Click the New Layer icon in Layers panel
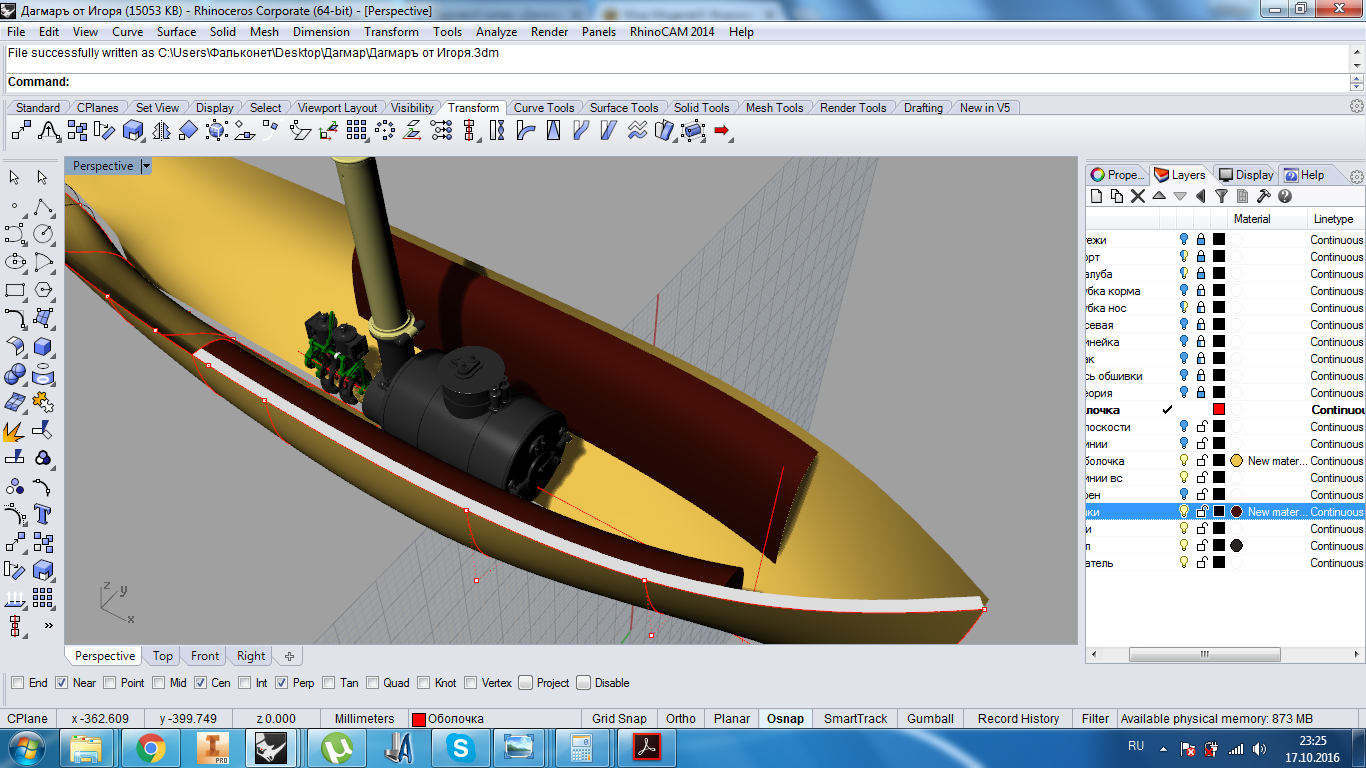 point(1097,196)
